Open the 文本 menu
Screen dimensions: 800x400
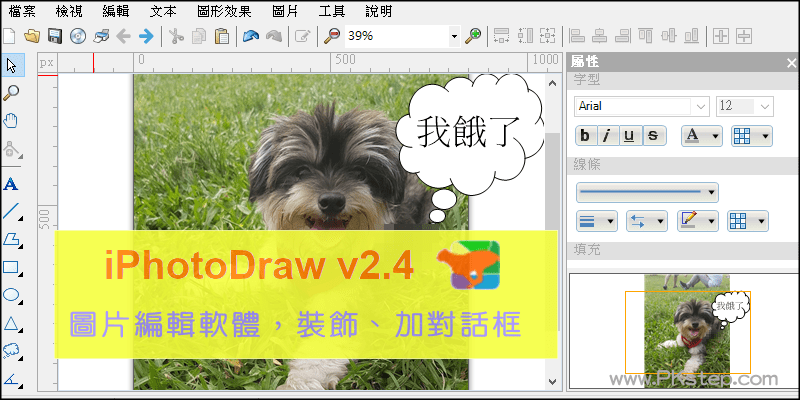tap(163, 11)
